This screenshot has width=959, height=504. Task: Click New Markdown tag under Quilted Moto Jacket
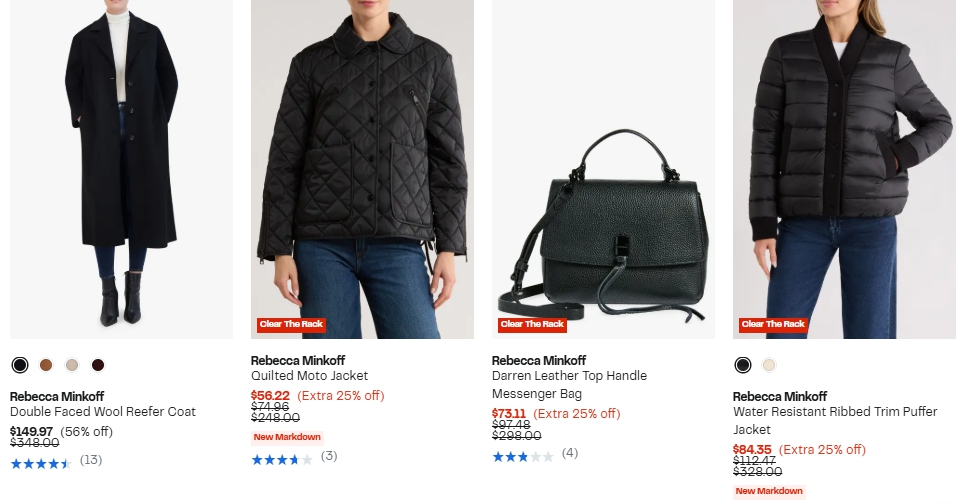(287, 437)
